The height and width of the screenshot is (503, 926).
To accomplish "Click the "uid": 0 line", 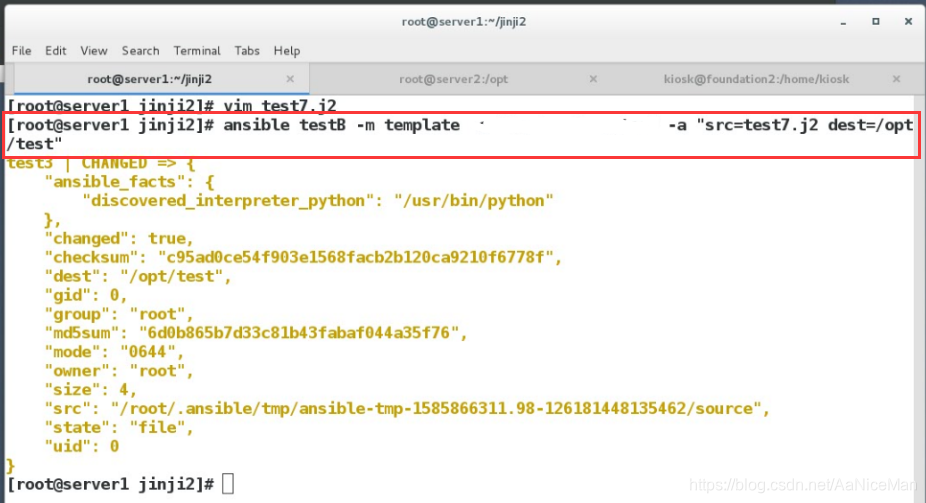I will coord(81,446).
